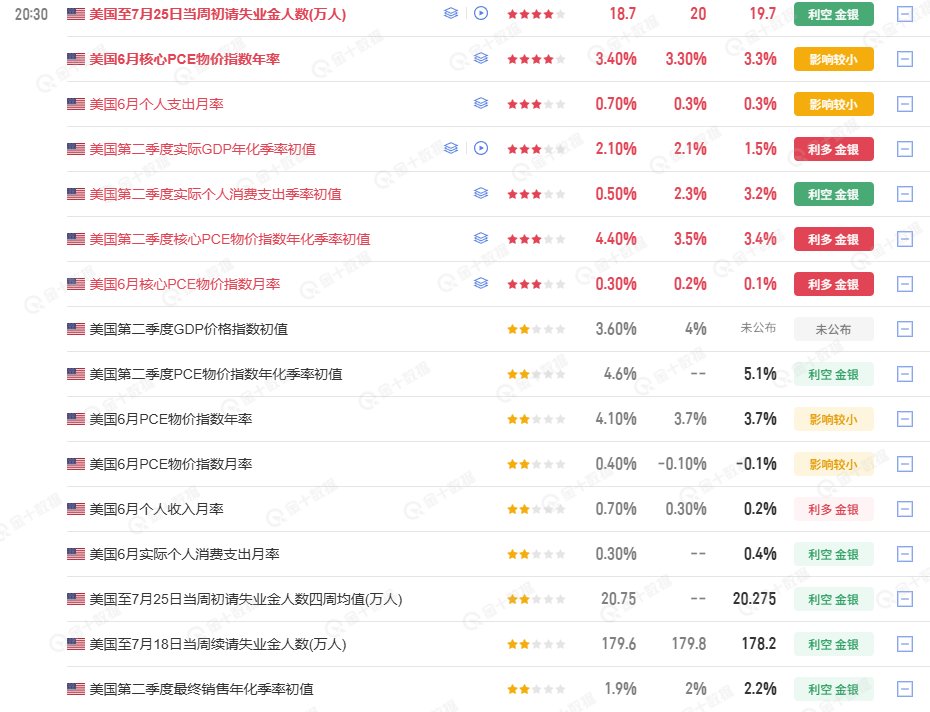The height and width of the screenshot is (712, 930).
Task: Play video for 第二季度实际GDP年化季率初值
Action: [x=481, y=148]
